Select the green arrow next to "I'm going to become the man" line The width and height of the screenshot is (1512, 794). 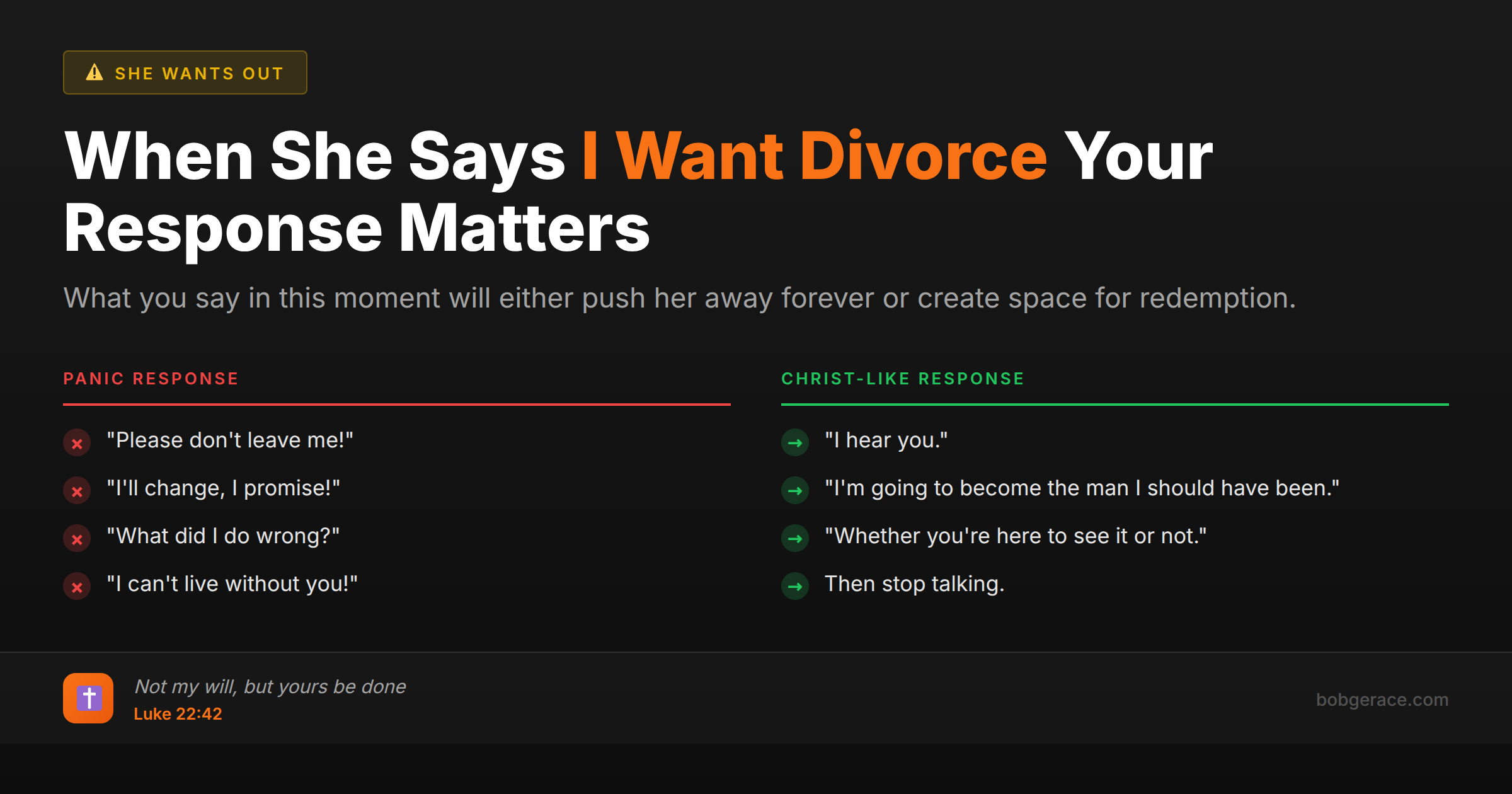coord(795,491)
